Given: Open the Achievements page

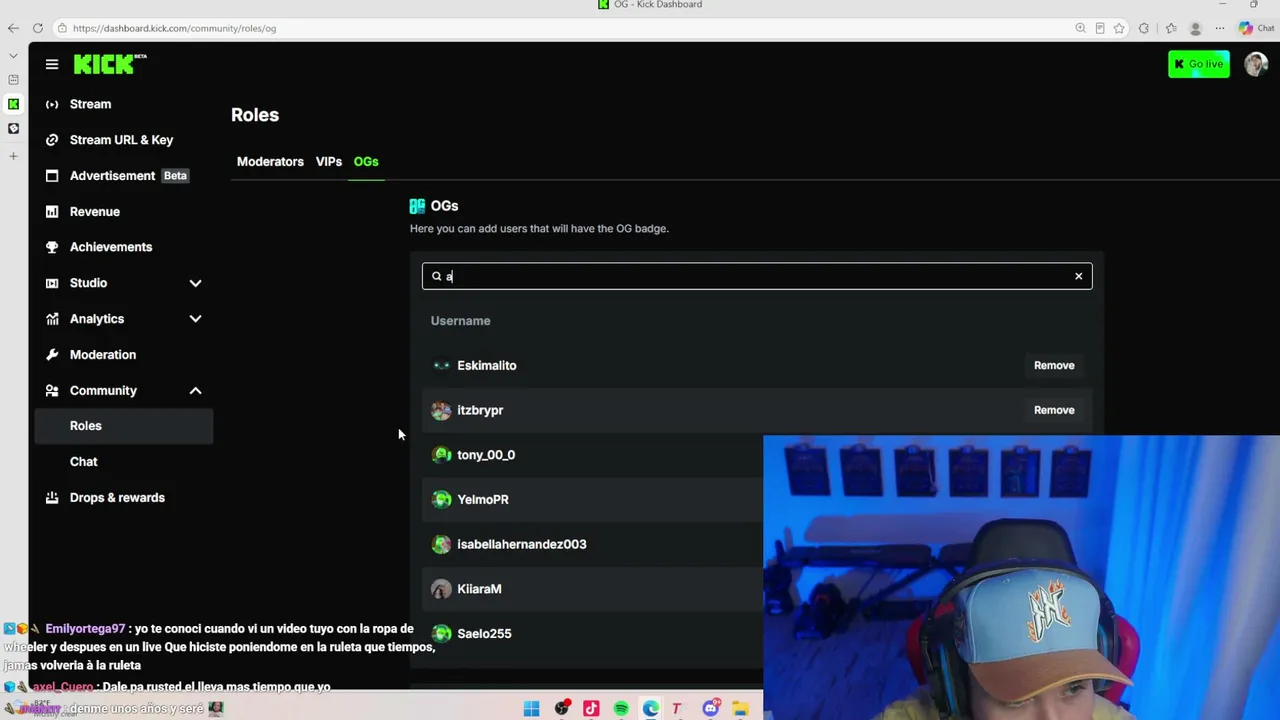Looking at the screenshot, I should [111, 247].
